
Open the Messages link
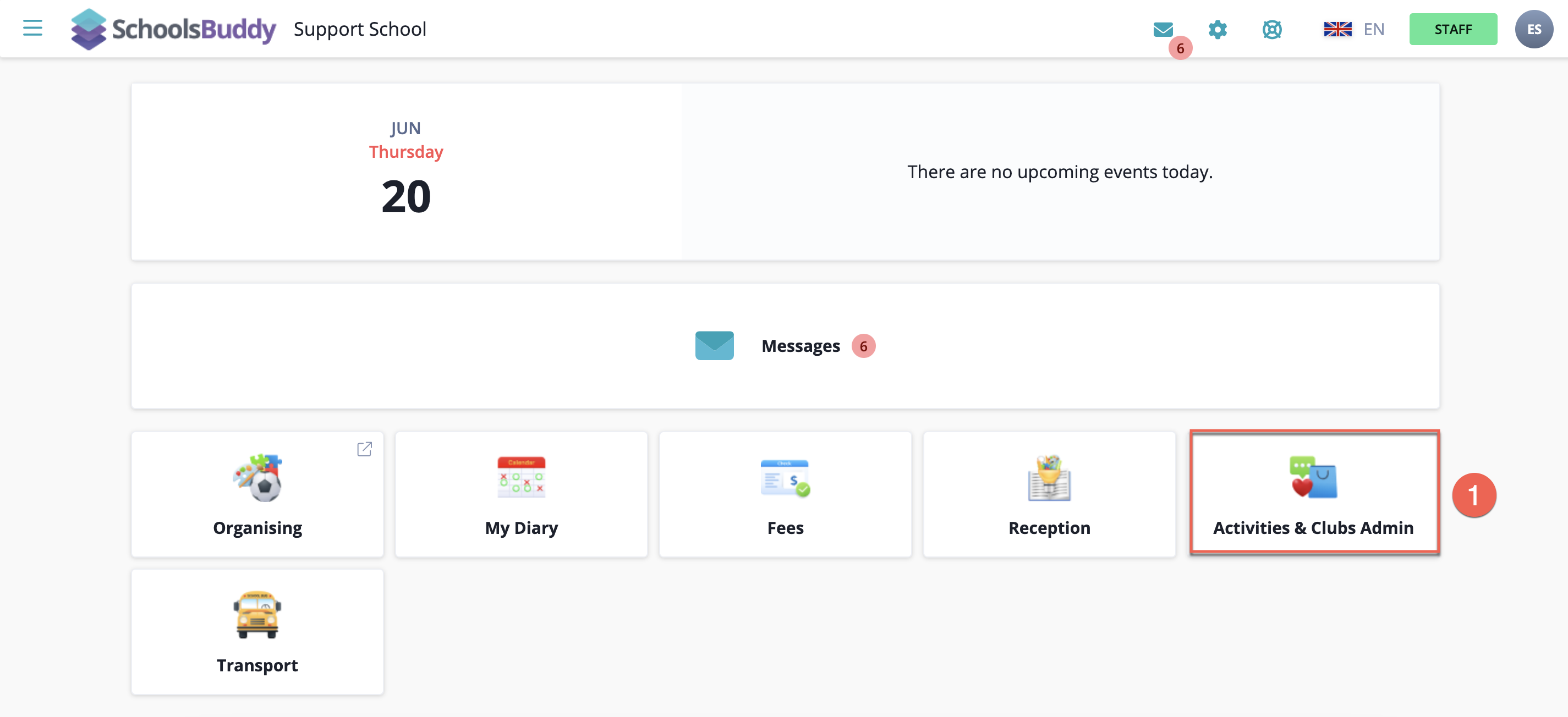801,346
